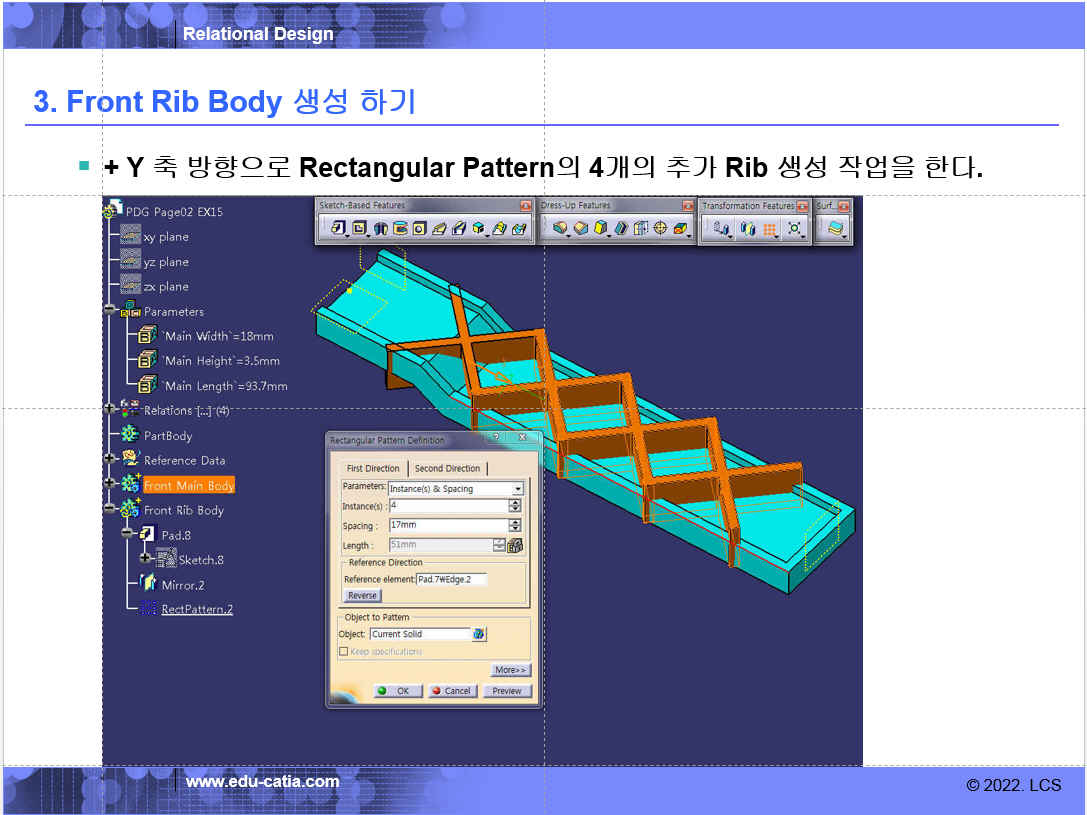Collapse the Parameters node in tree
Viewport: 1087px width, 815px height.
click(x=110, y=311)
